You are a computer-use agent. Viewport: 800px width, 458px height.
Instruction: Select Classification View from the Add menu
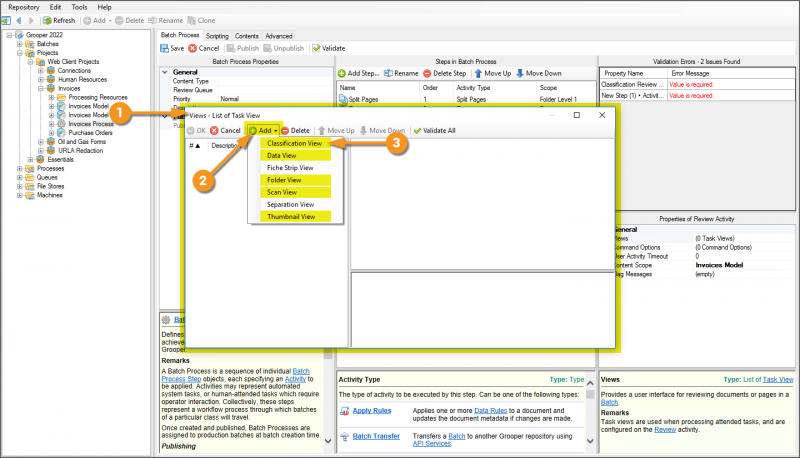(294, 144)
